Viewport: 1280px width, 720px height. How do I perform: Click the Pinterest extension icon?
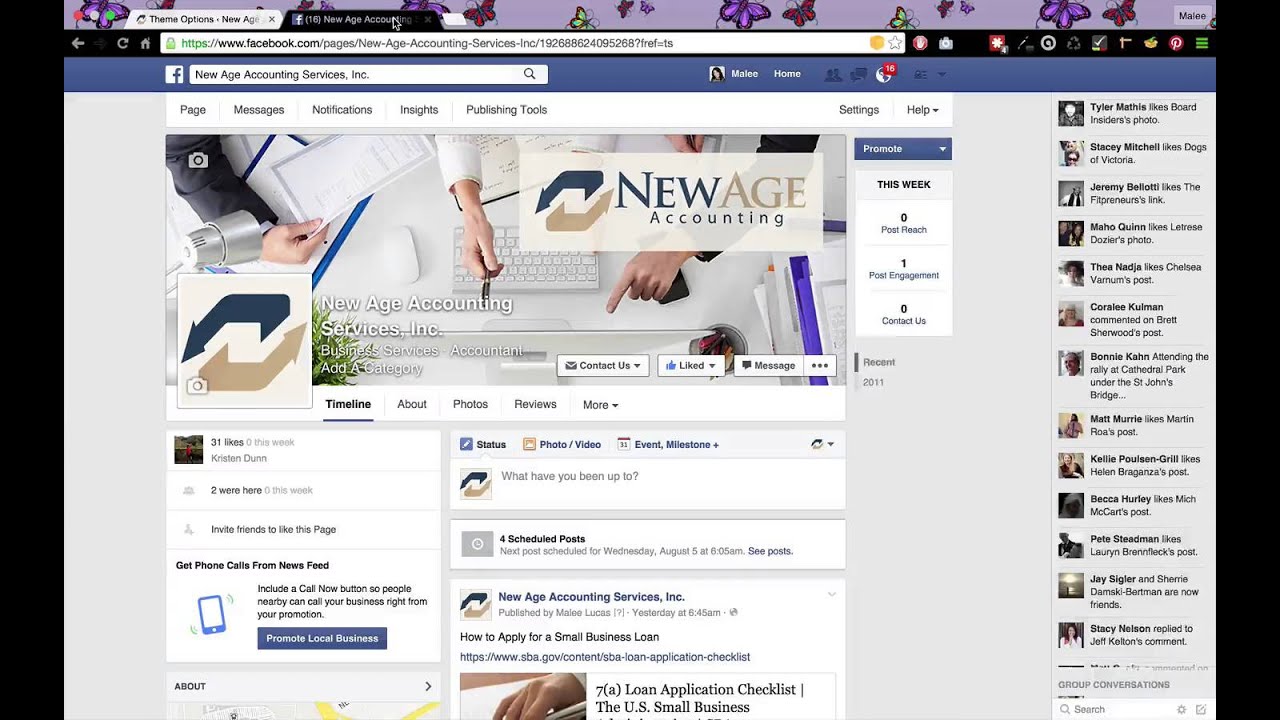click(1176, 43)
